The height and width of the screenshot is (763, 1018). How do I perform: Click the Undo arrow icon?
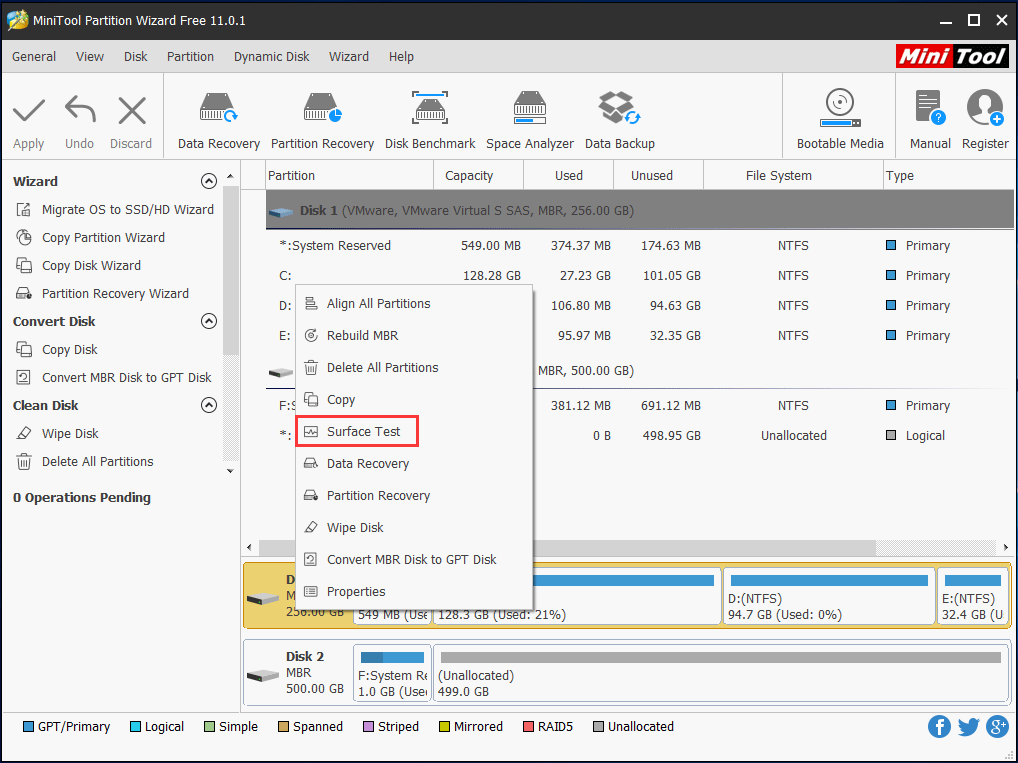coord(81,109)
